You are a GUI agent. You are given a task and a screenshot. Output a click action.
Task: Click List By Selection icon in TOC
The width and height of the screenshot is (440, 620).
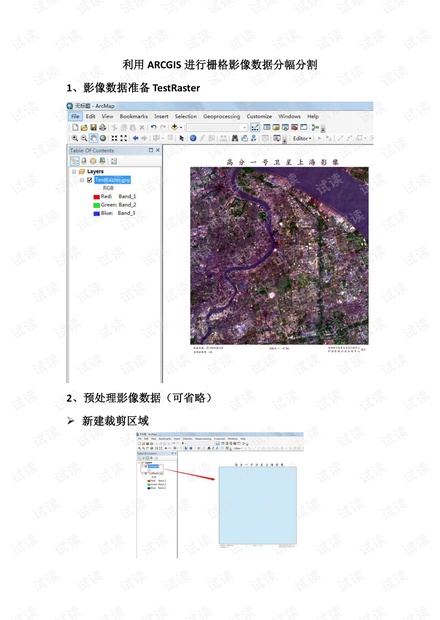[x=102, y=161]
